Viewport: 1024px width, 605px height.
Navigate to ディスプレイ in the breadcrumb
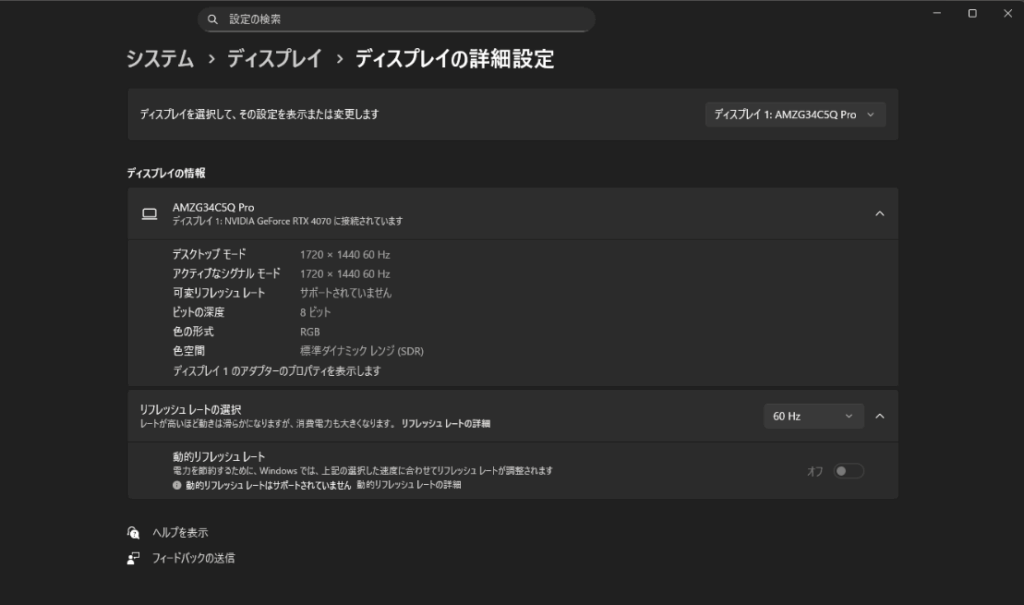click(274, 59)
